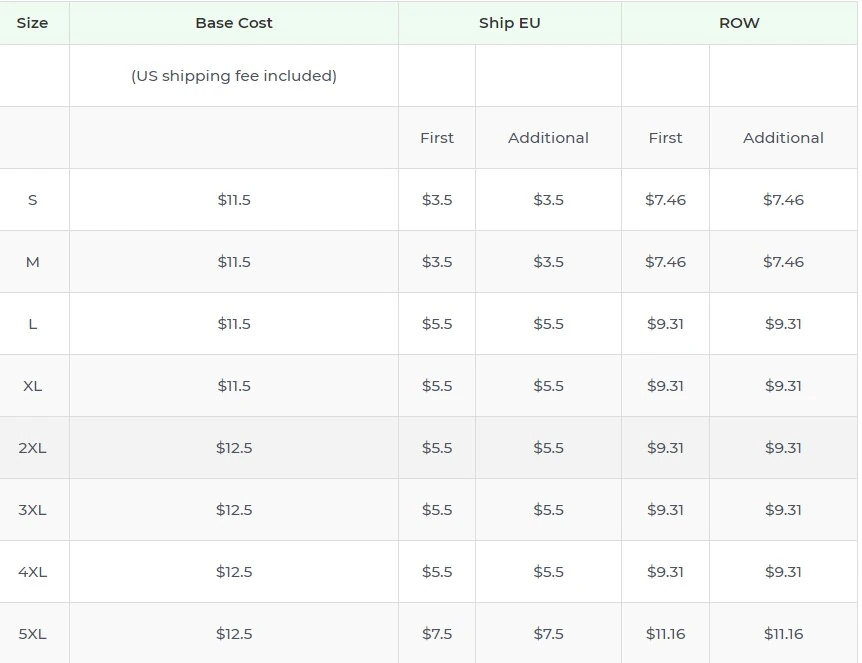
Task: Click the Size column header
Action: click(x=34, y=22)
